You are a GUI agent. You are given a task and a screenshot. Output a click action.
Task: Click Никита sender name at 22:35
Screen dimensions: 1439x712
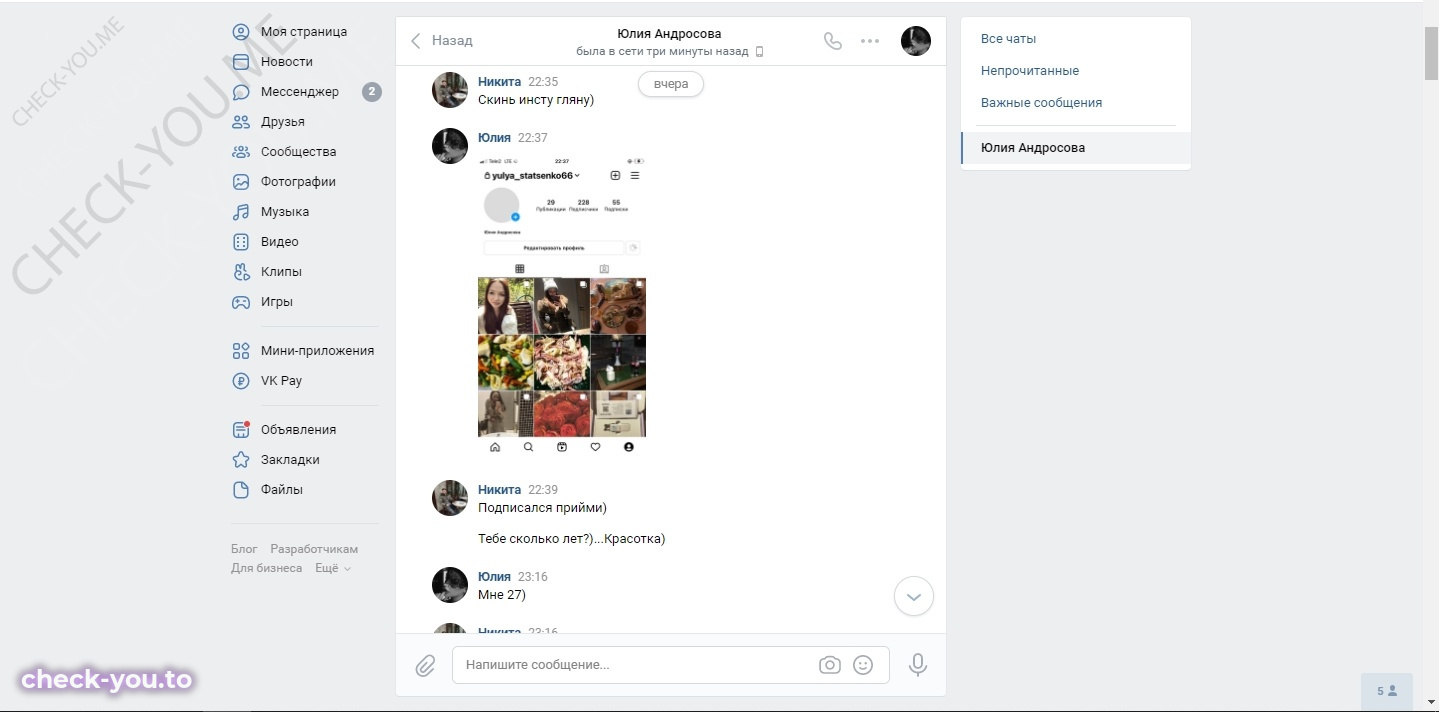(499, 82)
